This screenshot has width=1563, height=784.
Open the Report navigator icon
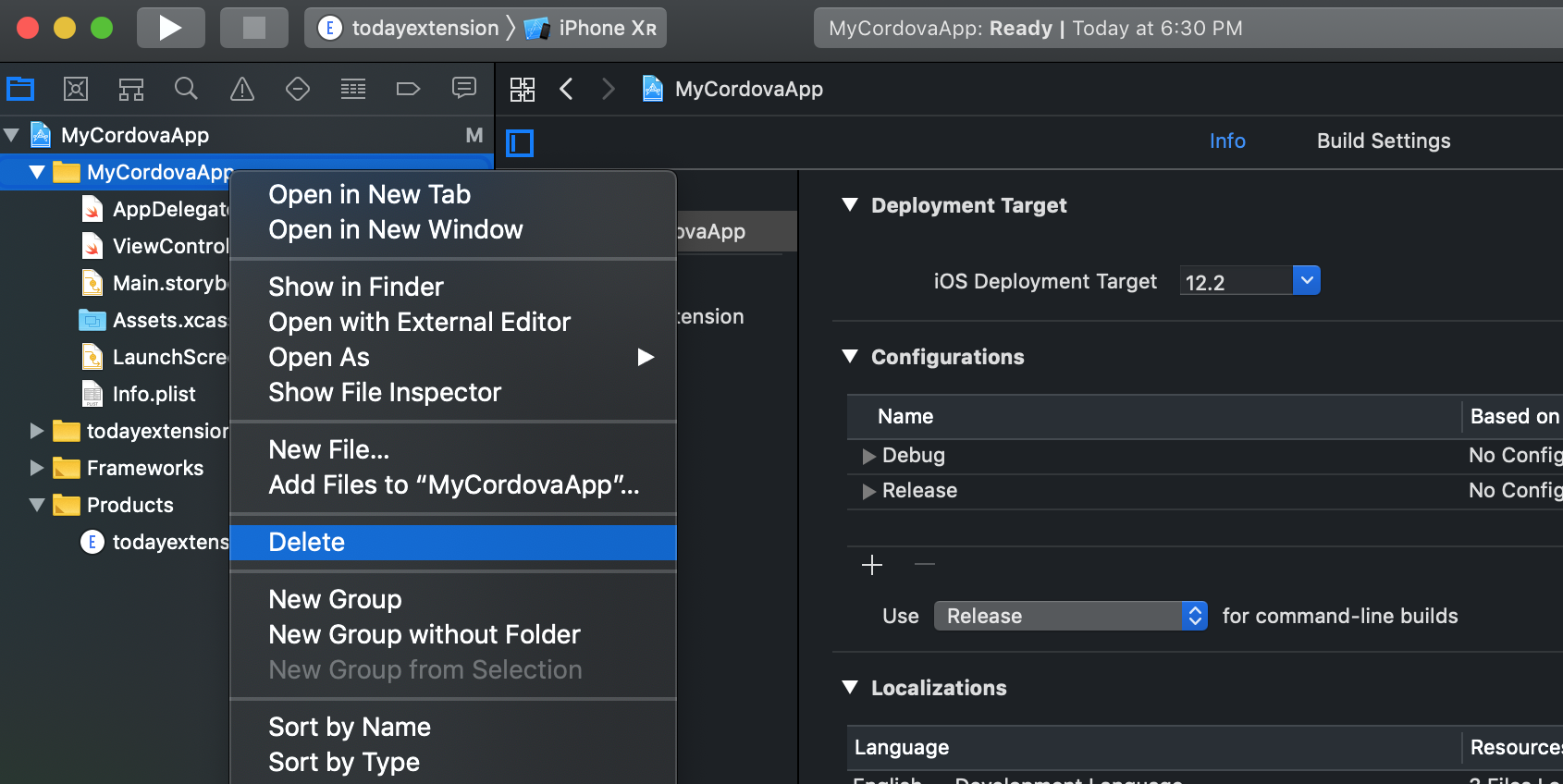point(463,89)
